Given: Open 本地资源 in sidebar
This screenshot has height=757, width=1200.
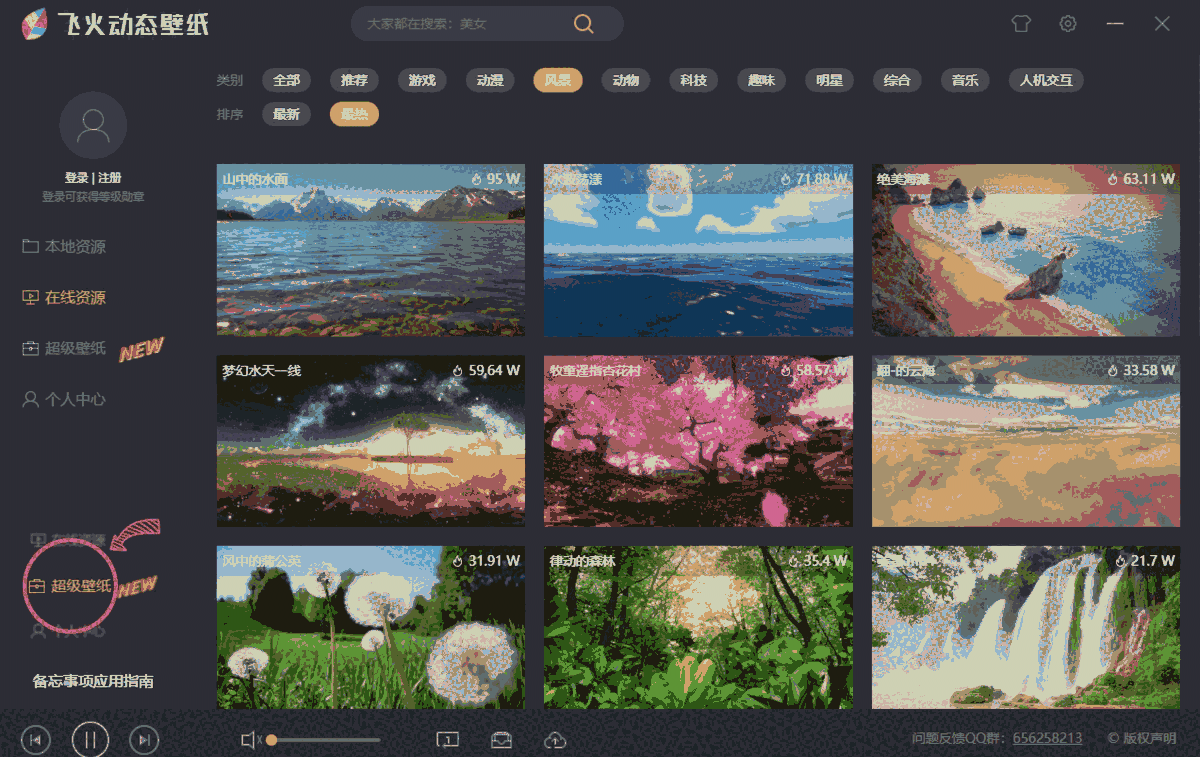Looking at the screenshot, I should [x=64, y=246].
